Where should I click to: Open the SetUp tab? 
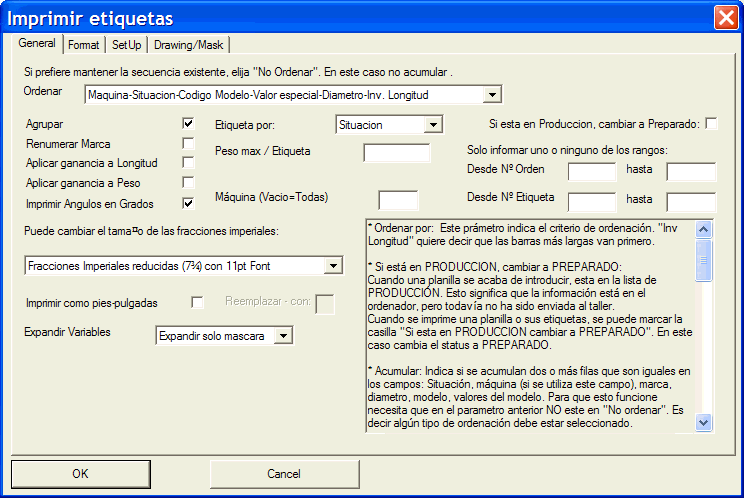tap(126, 45)
